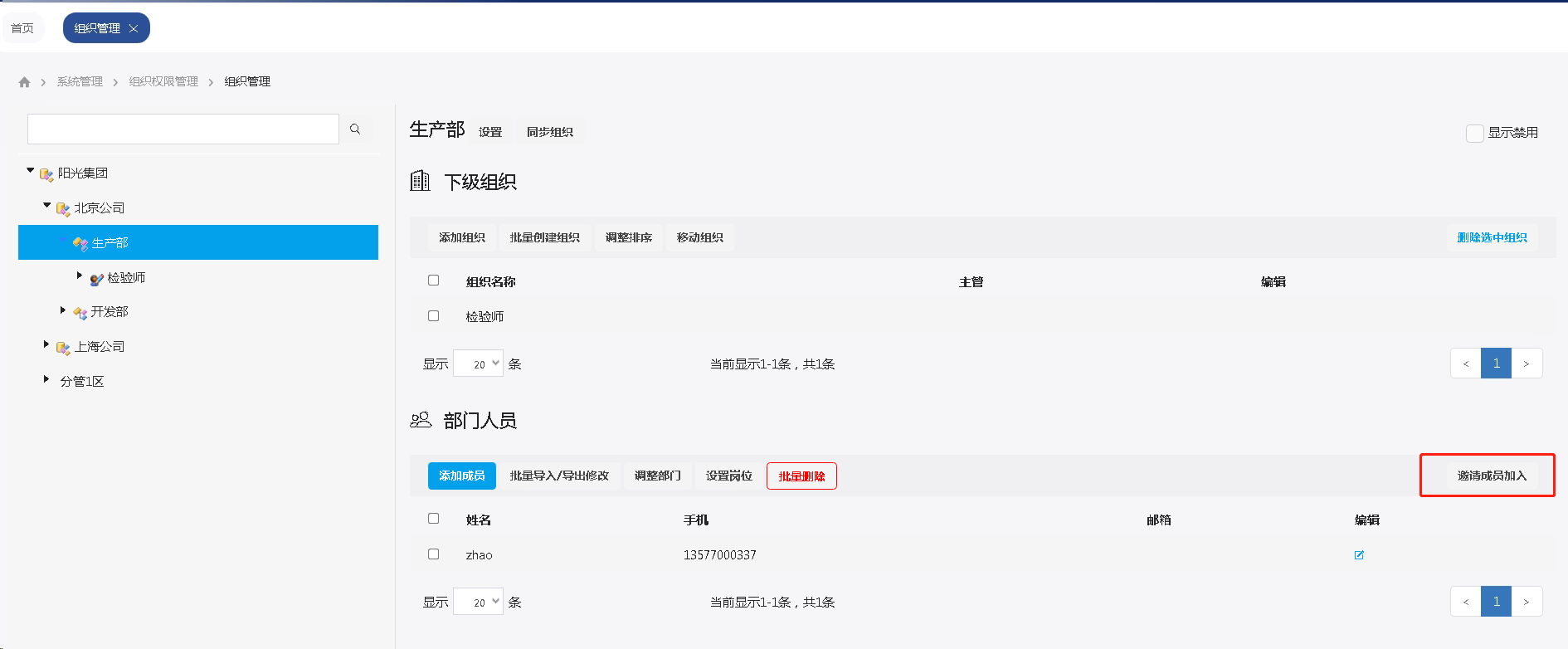This screenshot has width=1568, height=649.
Task: Go to previous page in 下级组织 pagination
Action: tap(1466, 364)
